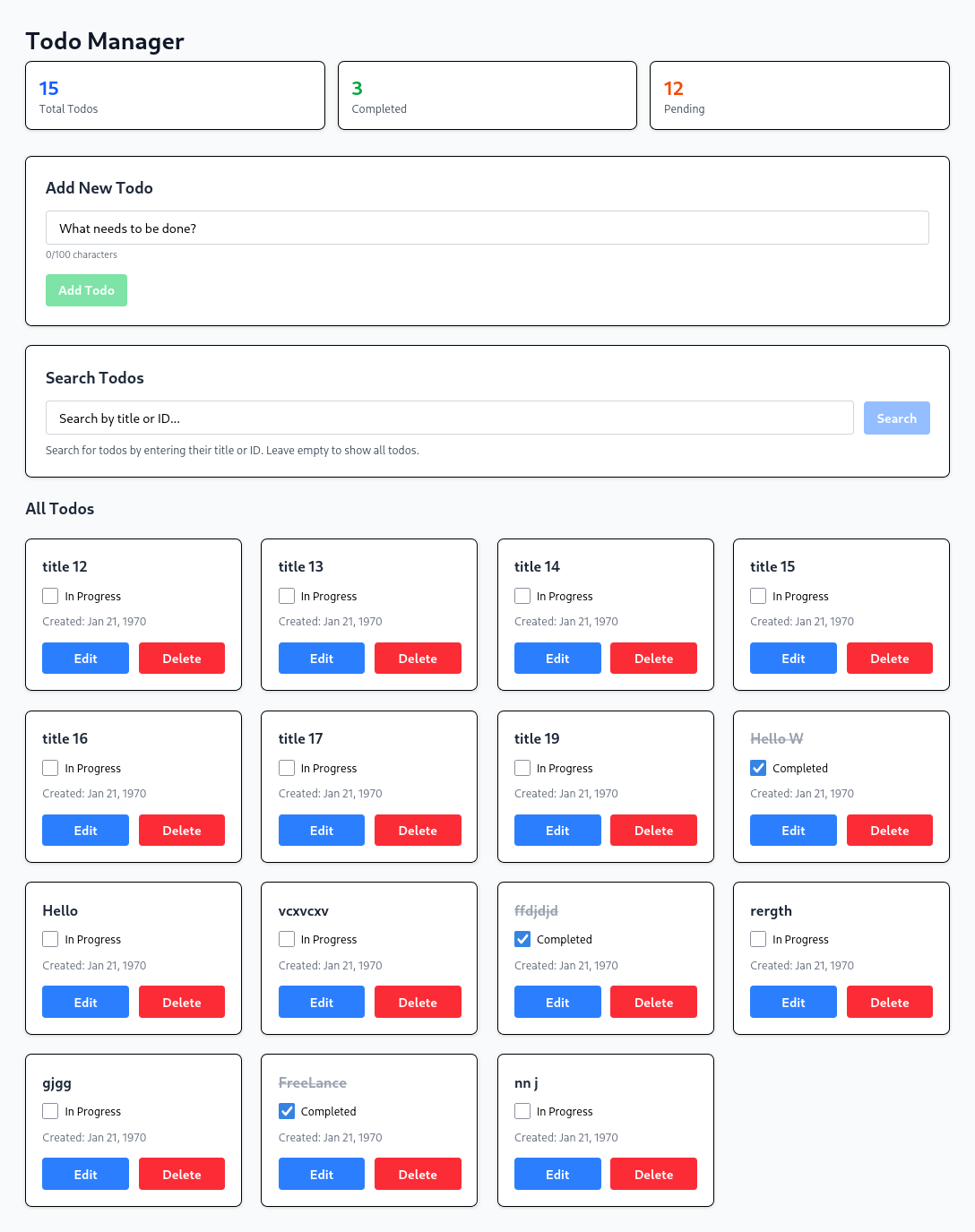The height and width of the screenshot is (1232, 975).
Task: Click the '3' Completed count
Action: [x=357, y=88]
